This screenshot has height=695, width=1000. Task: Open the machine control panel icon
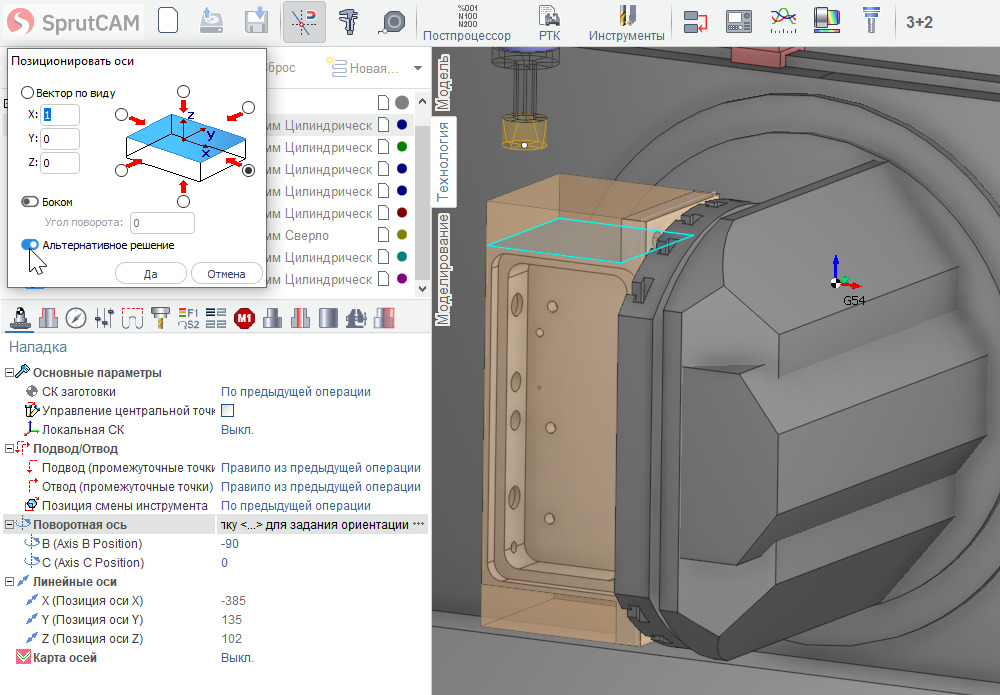[x=739, y=21]
